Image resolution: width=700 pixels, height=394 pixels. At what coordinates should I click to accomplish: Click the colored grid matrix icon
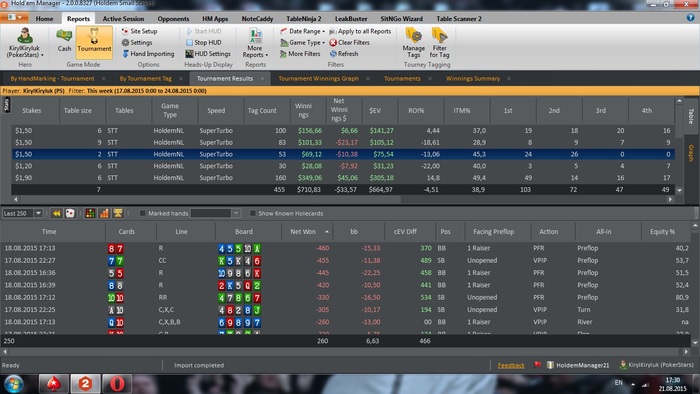click(x=90, y=213)
